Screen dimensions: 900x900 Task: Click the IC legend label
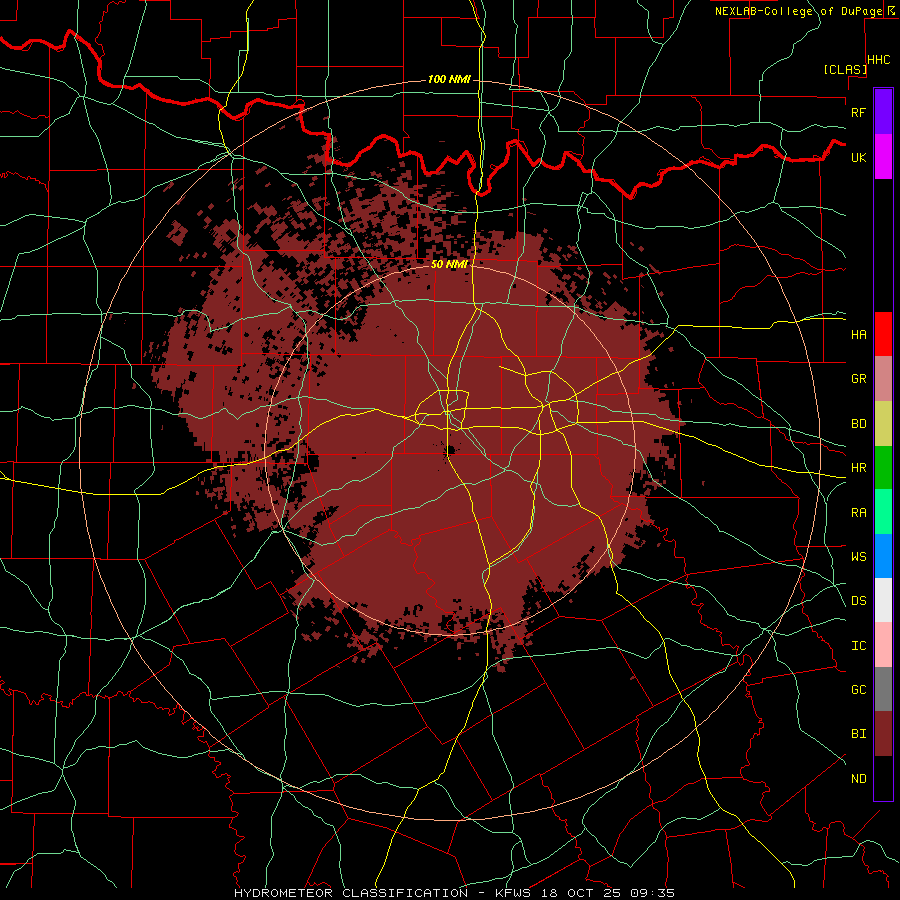pyautogui.click(x=858, y=646)
